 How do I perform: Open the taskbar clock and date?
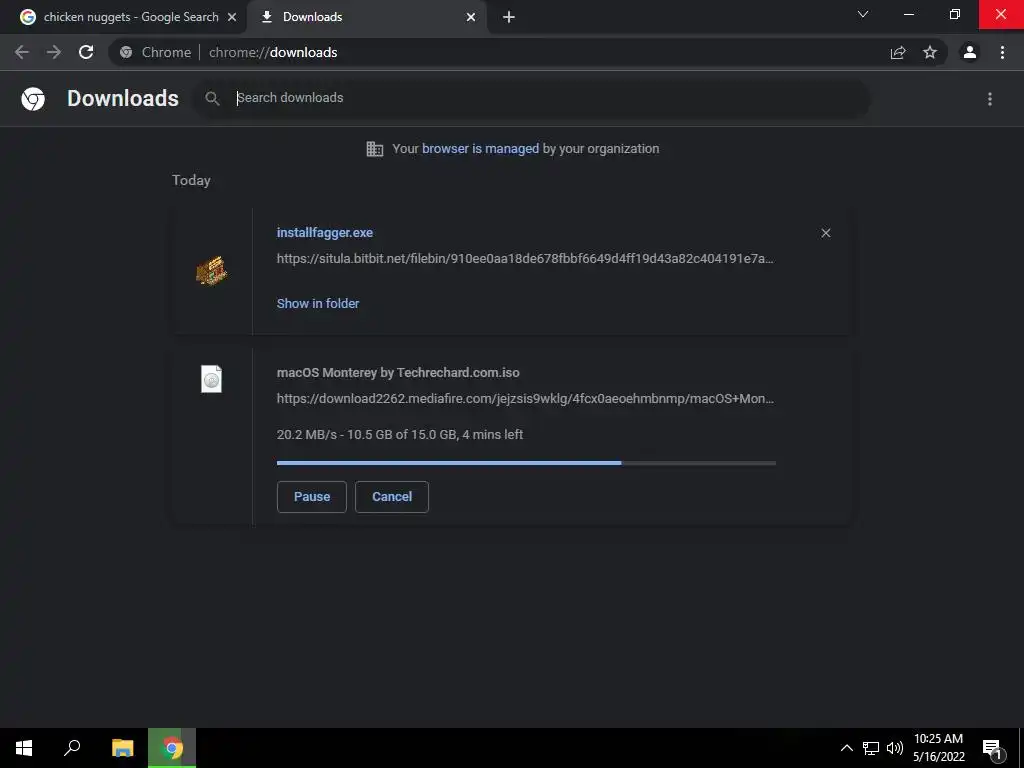tap(939, 748)
